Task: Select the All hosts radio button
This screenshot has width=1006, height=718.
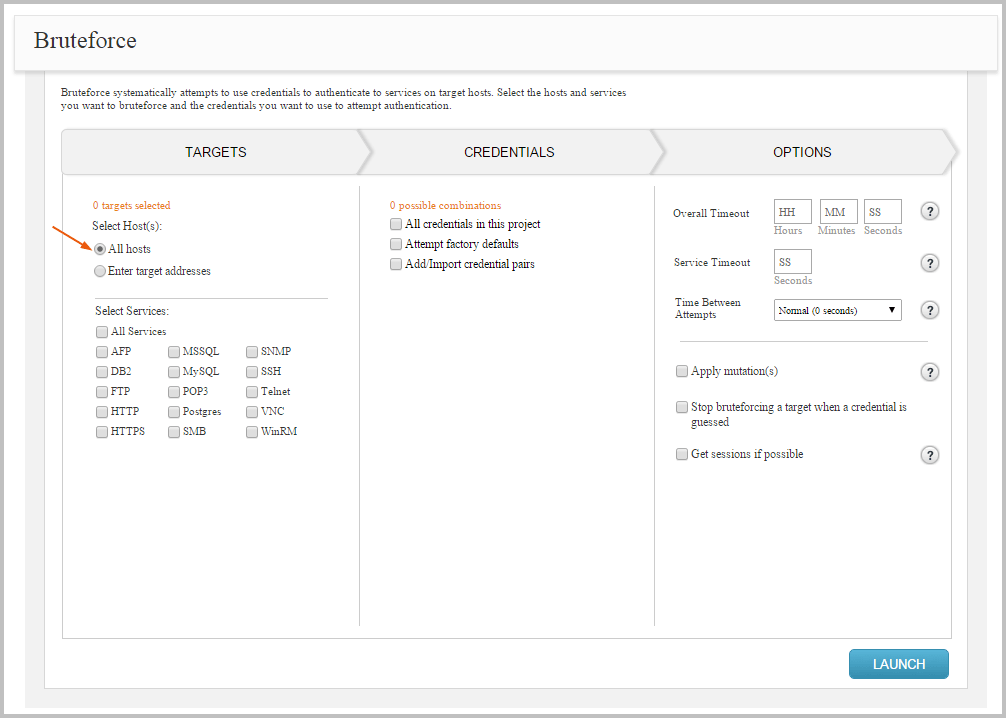Action: [100, 249]
